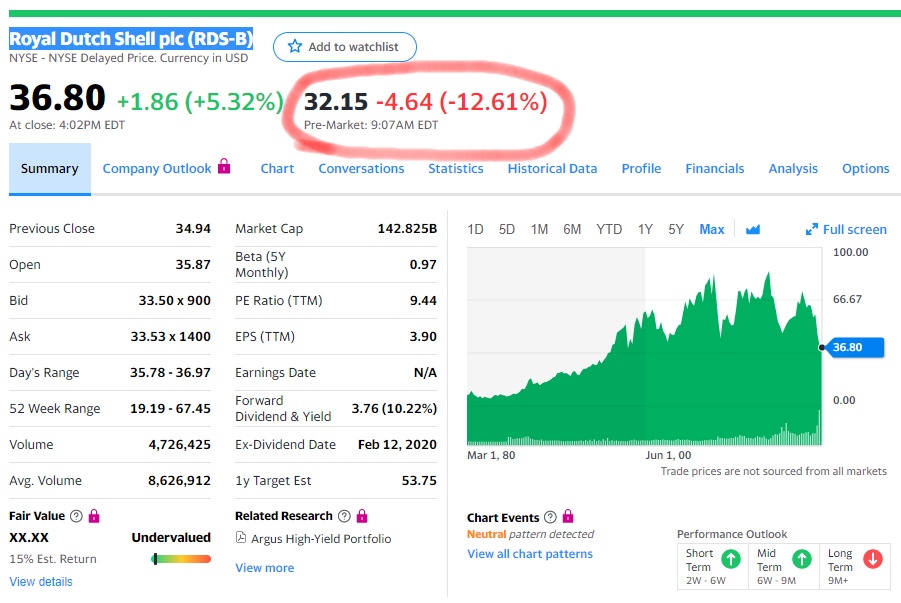The height and width of the screenshot is (603, 901).
Task: Open the Financials tab
Action: click(x=715, y=168)
